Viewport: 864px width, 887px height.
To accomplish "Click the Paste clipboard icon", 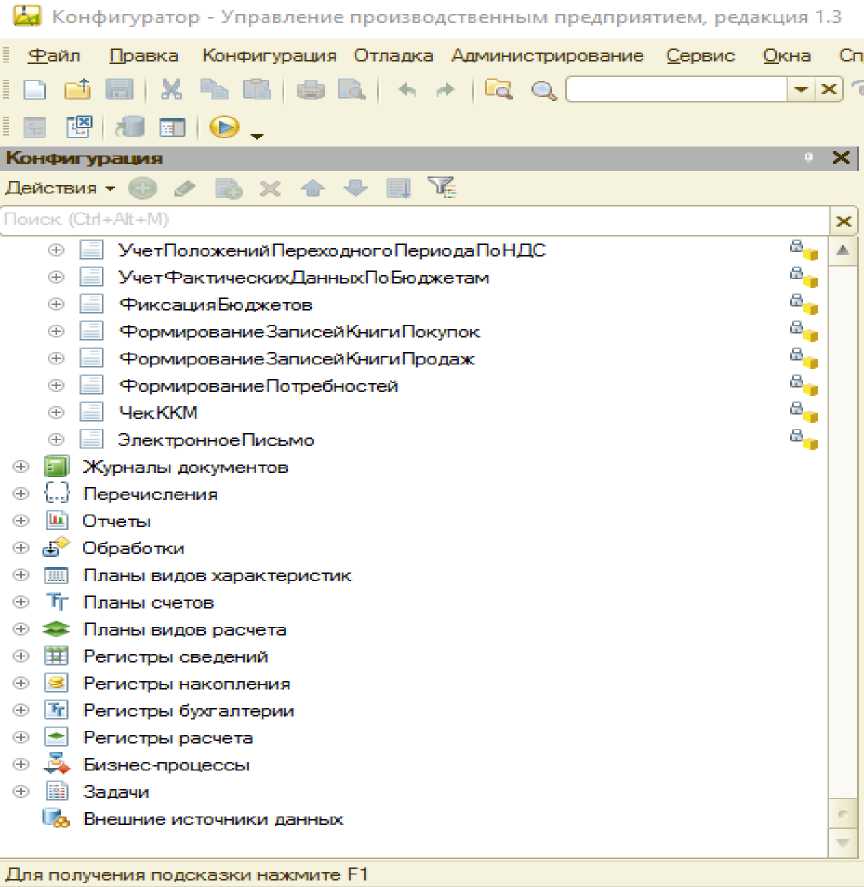I will (x=256, y=89).
